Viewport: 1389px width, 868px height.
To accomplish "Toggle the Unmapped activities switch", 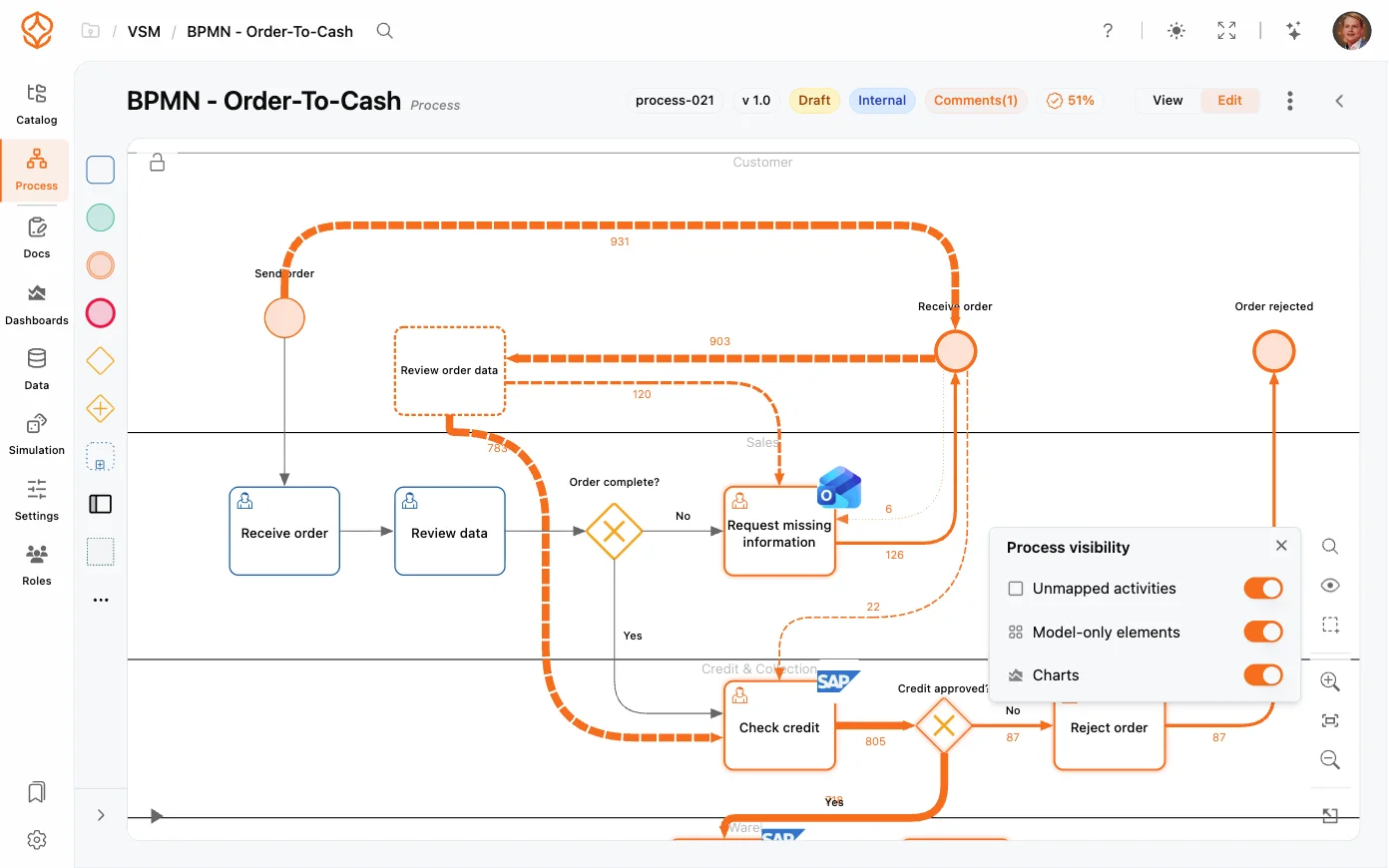I will (x=1263, y=589).
